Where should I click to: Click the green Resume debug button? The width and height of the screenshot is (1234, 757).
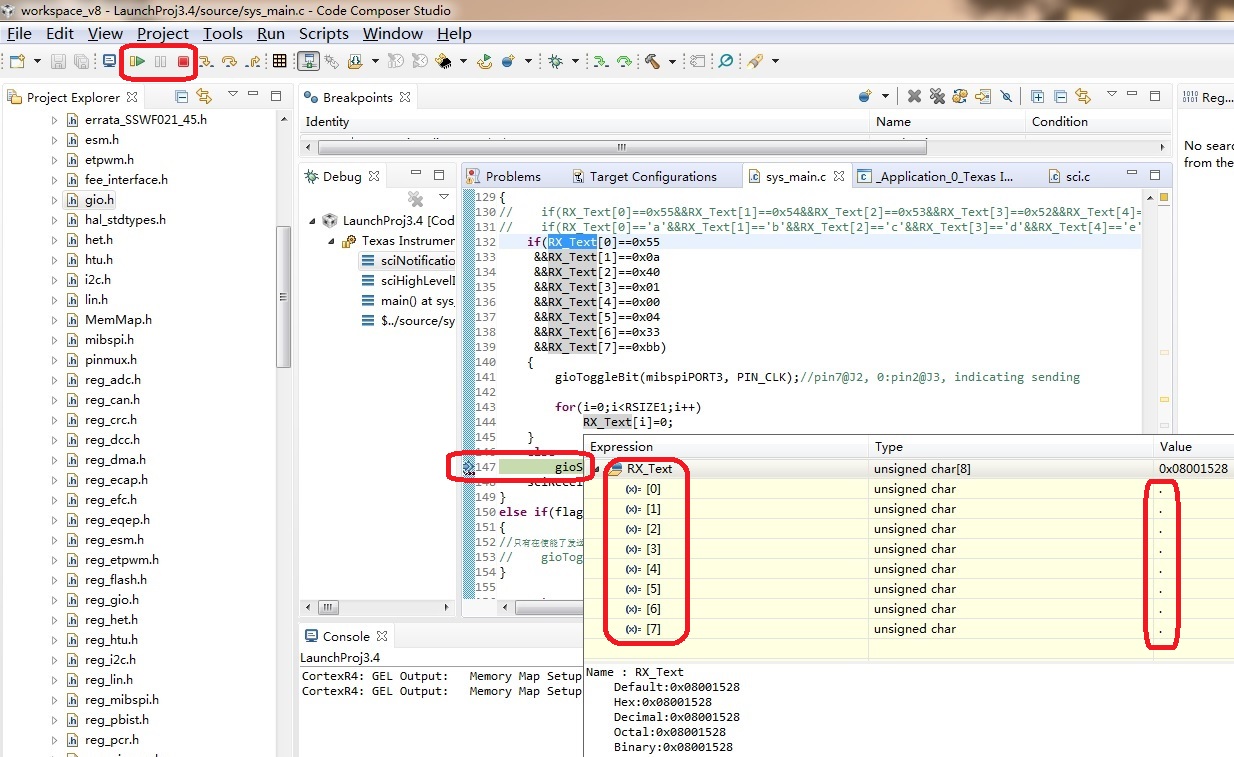click(138, 62)
